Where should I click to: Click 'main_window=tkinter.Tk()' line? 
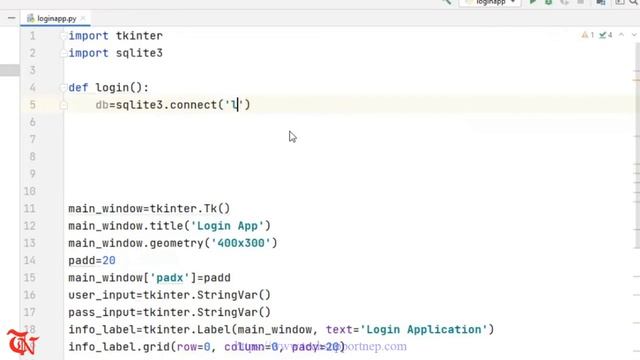(149, 209)
